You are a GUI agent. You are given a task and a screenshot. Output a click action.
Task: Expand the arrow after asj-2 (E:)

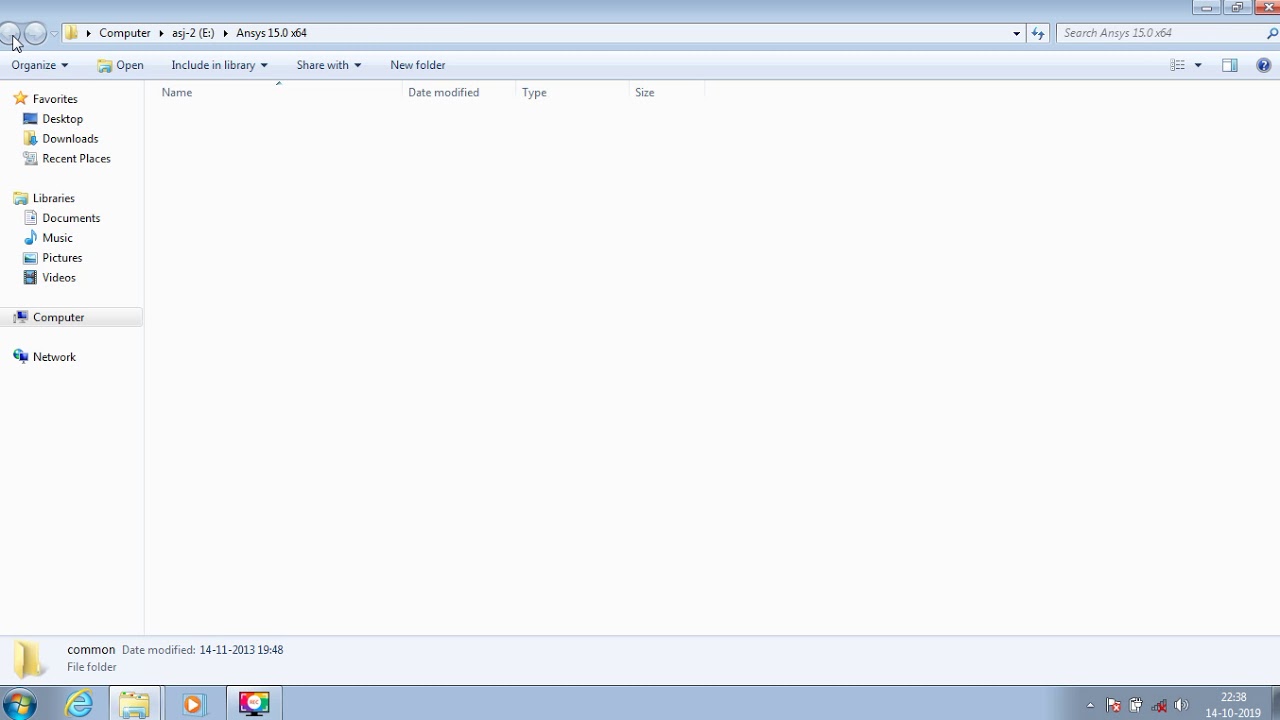click(x=225, y=33)
